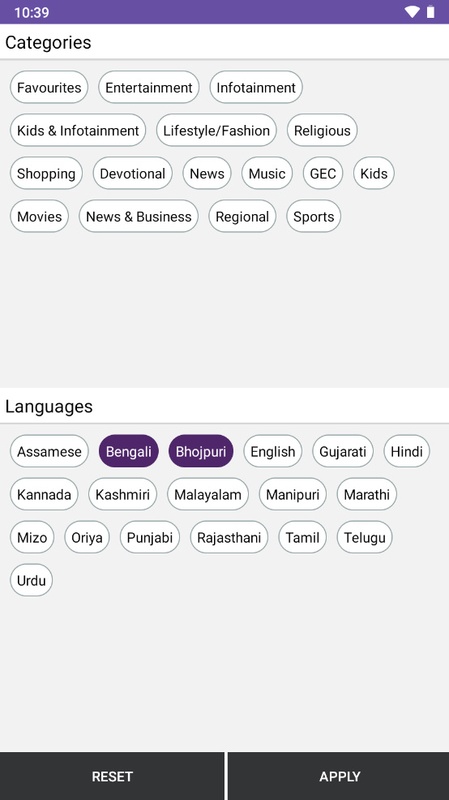Select the Rajasthani language chip

pos(229,537)
